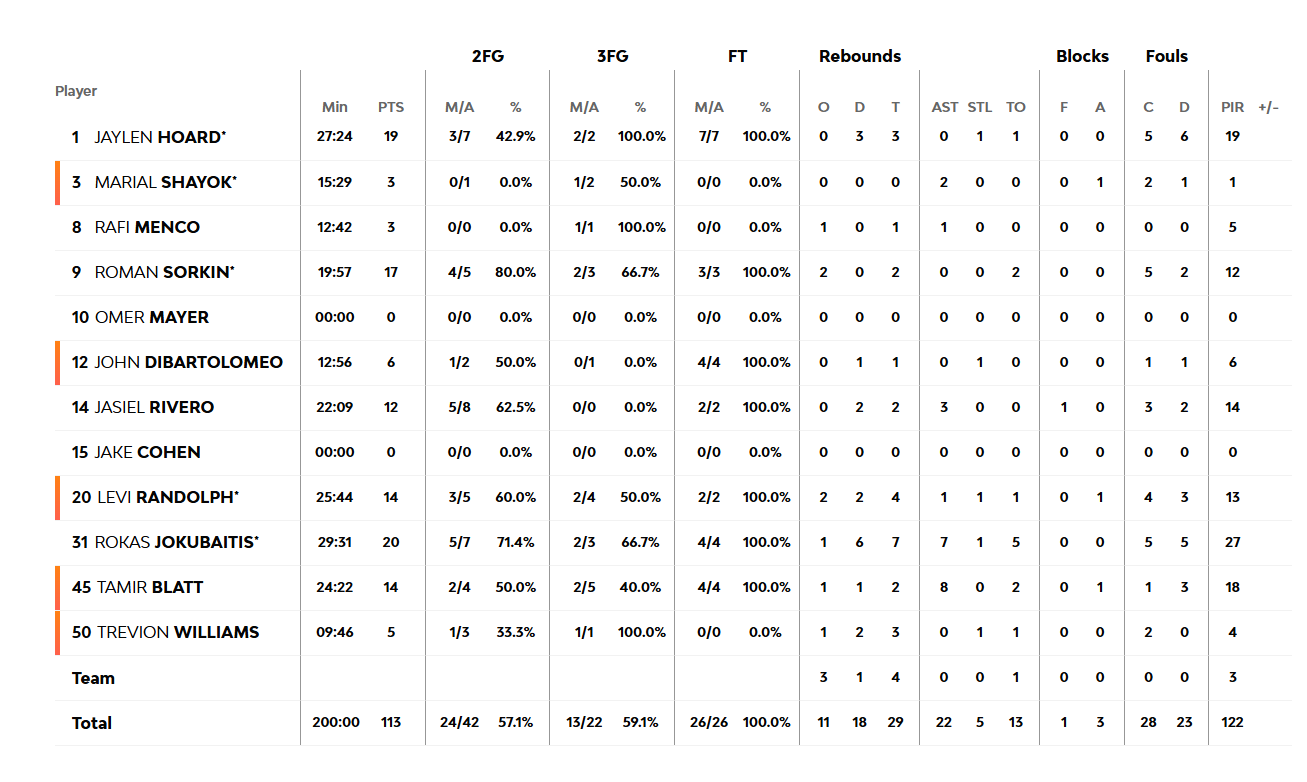Open Jasiel Rivero's profile

click(154, 407)
